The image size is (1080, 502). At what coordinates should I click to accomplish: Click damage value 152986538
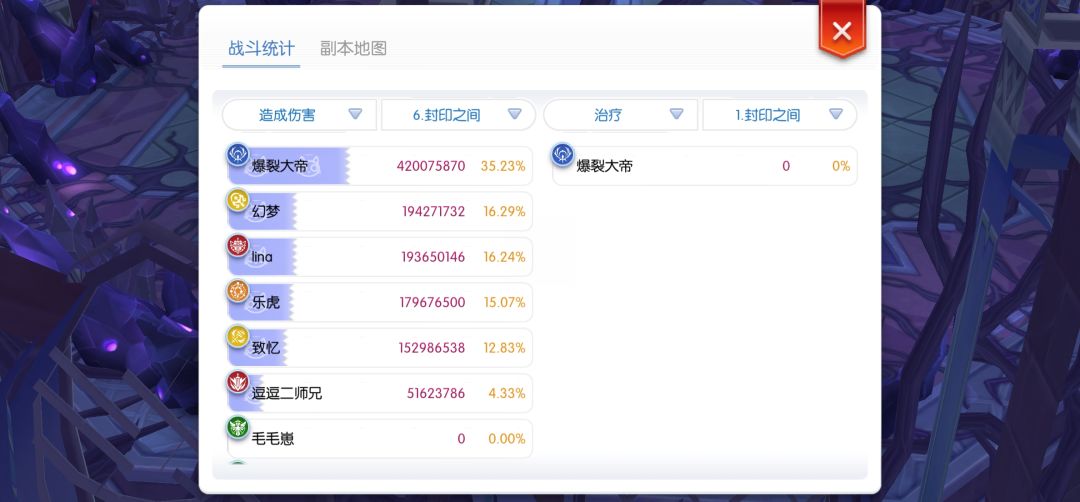(432, 348)
